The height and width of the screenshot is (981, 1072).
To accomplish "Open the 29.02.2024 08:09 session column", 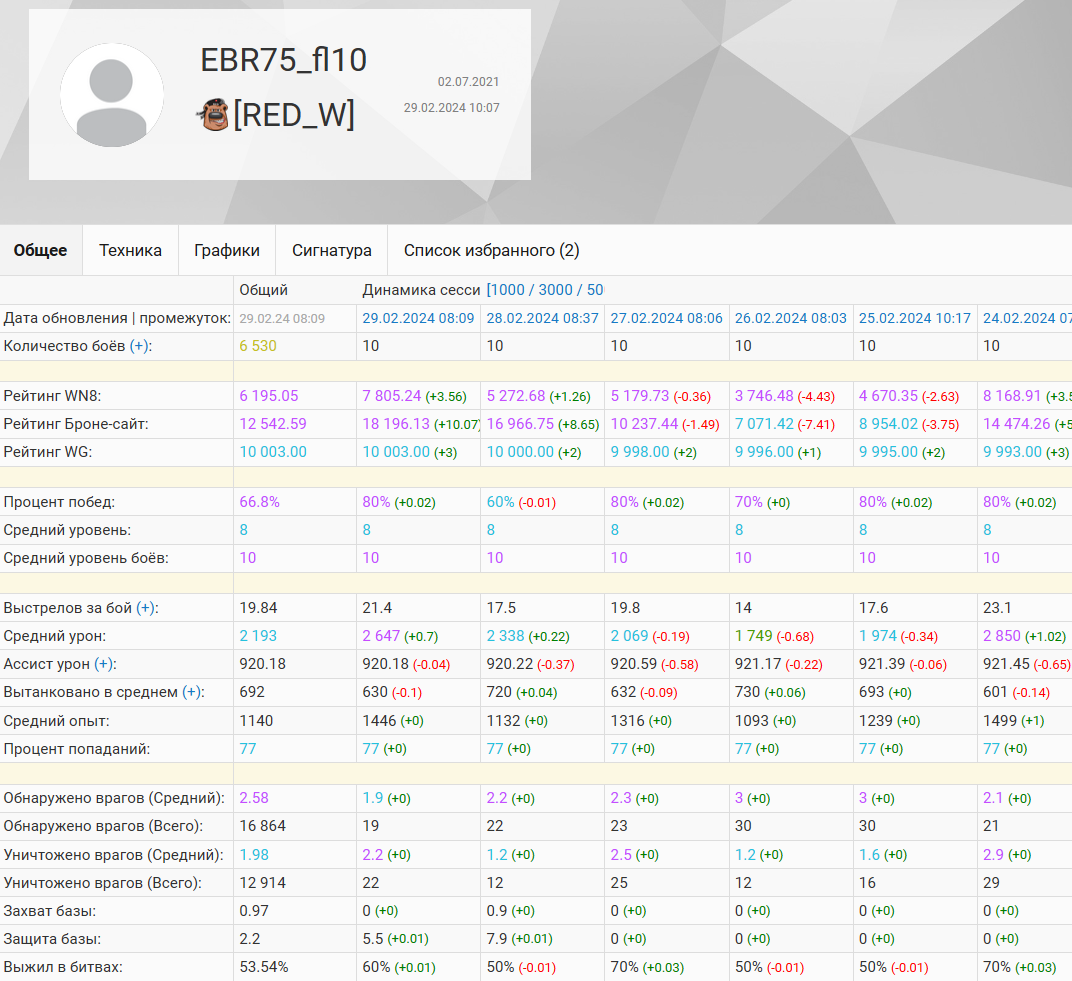I will coord(418,318).
